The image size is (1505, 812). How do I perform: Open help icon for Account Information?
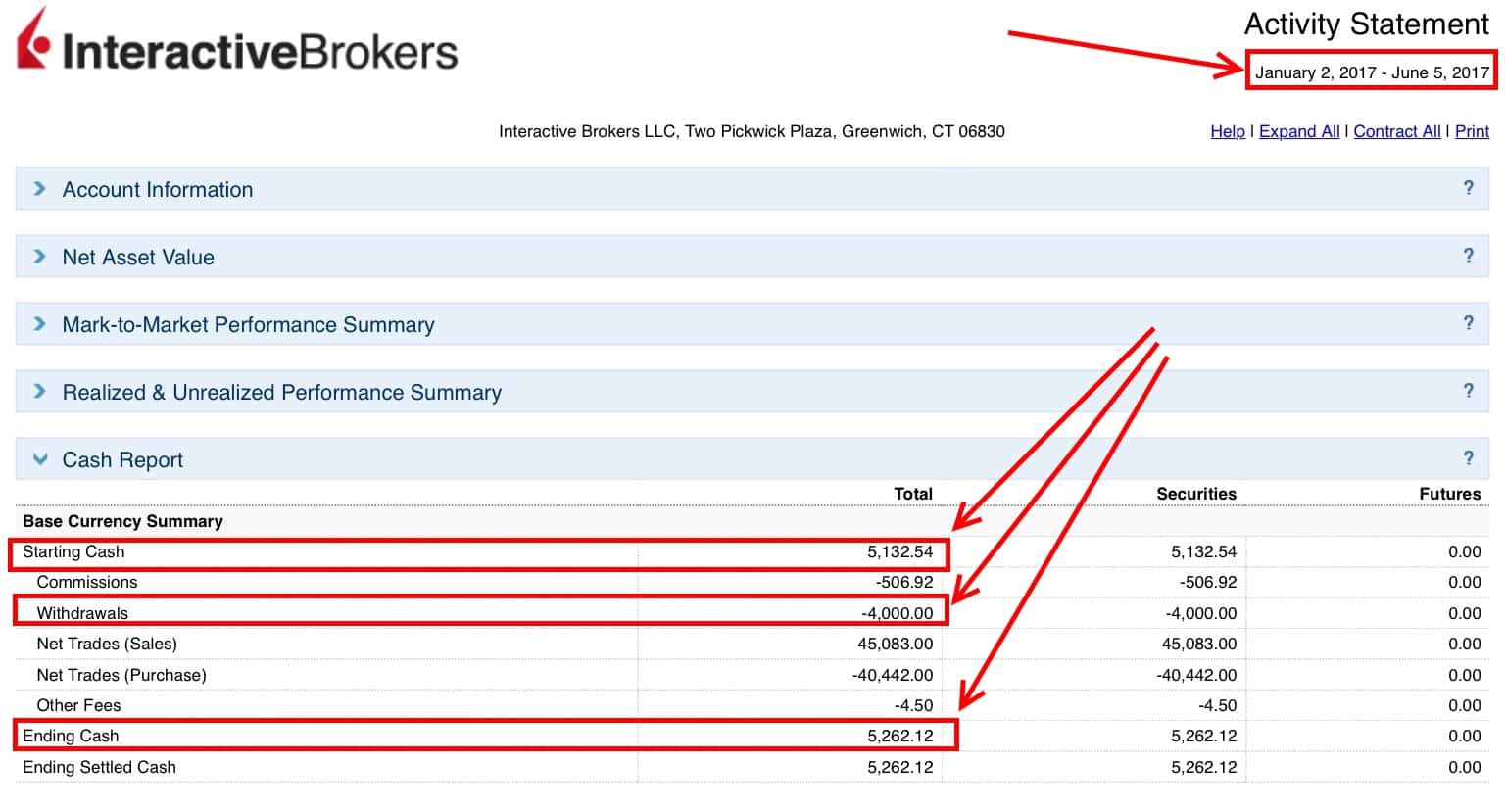pyautogui.click(x=1468, y=188)
